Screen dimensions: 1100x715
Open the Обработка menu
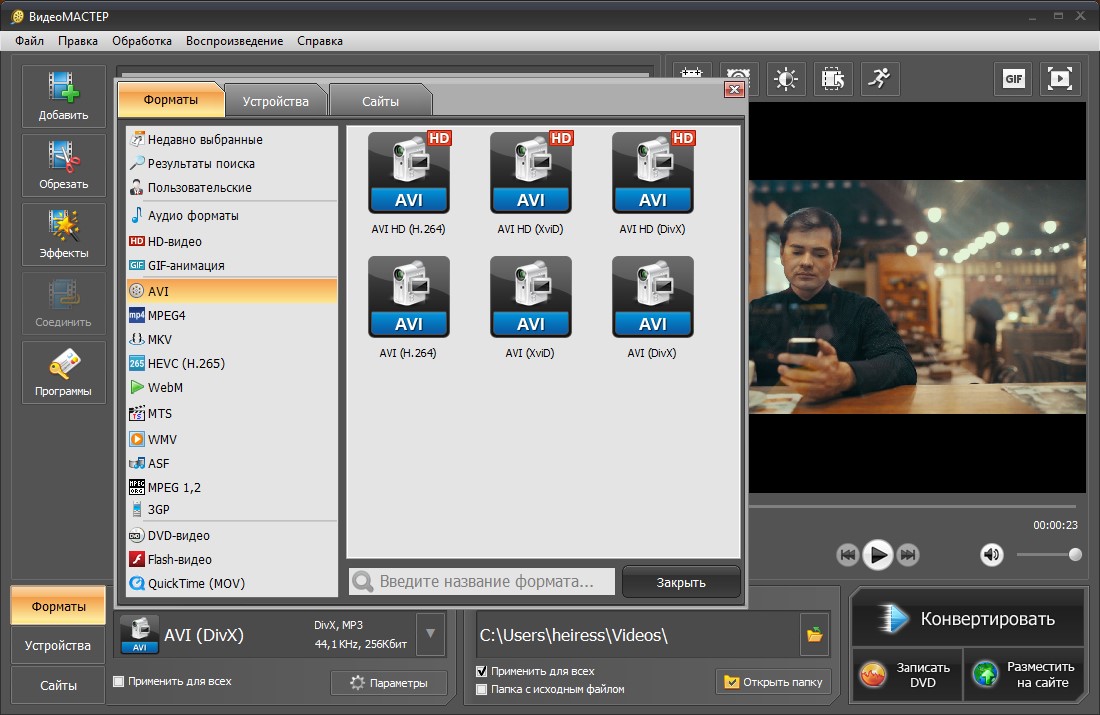(142, 41)
